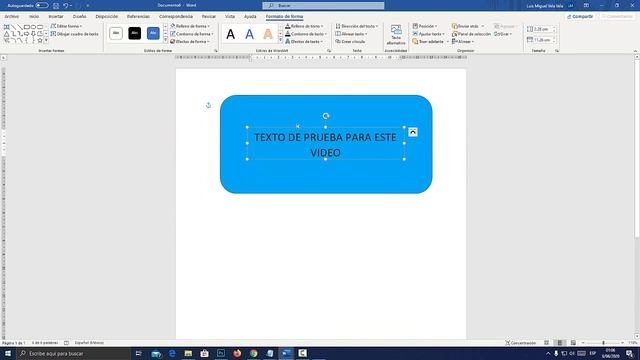Switch to the Diseño tab
The image size is (640, 360).
[x=80, y=16]
